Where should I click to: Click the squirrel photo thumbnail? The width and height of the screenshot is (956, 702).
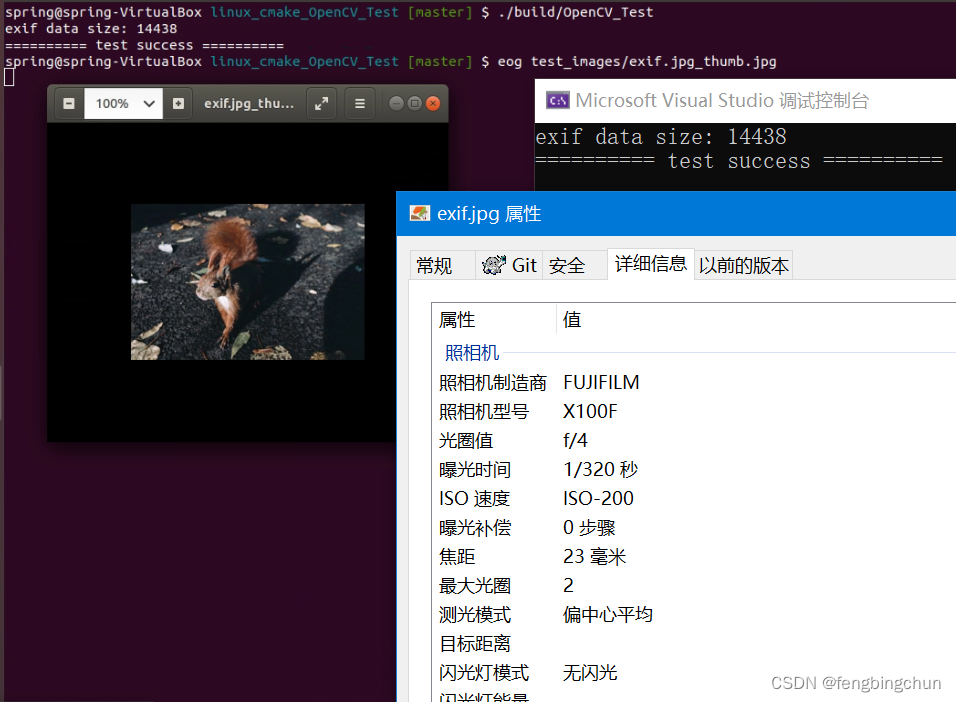tap(247, 282)
